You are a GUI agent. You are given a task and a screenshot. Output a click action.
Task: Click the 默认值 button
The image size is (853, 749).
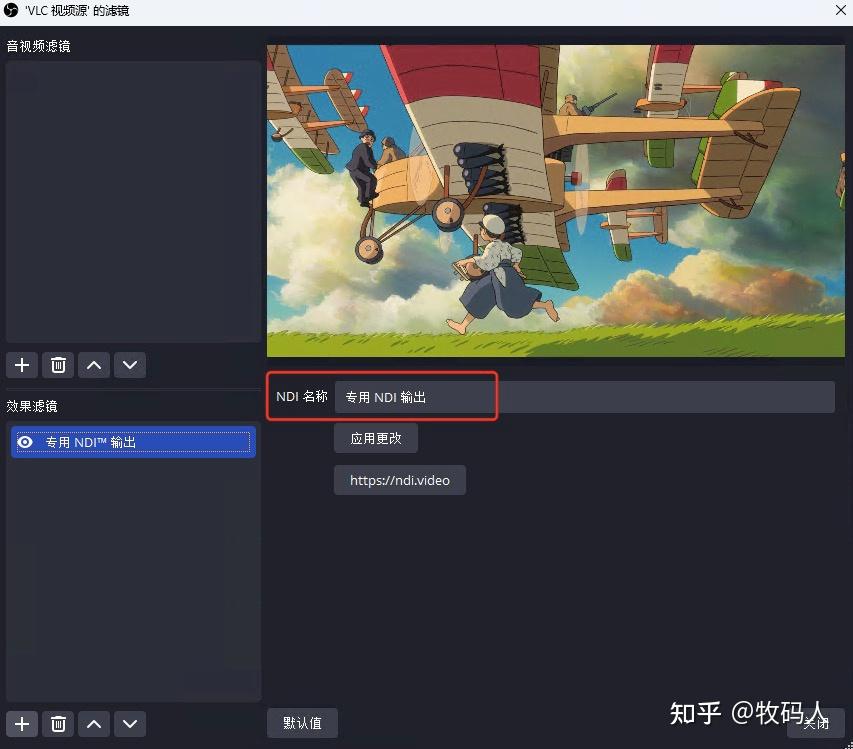tap(302, 722)
